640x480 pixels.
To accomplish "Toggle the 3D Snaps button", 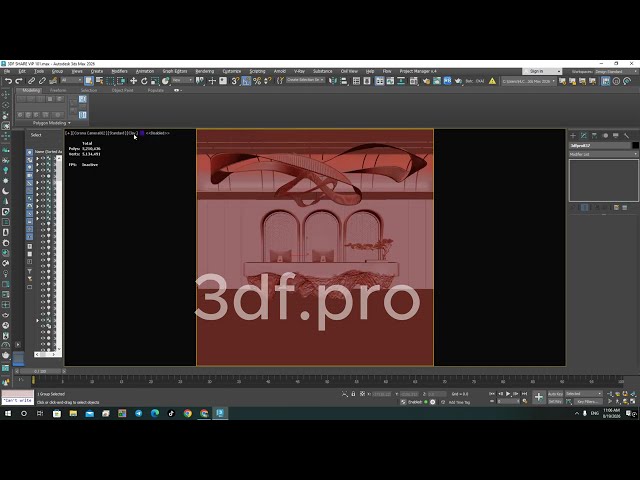I will (235, 81).
